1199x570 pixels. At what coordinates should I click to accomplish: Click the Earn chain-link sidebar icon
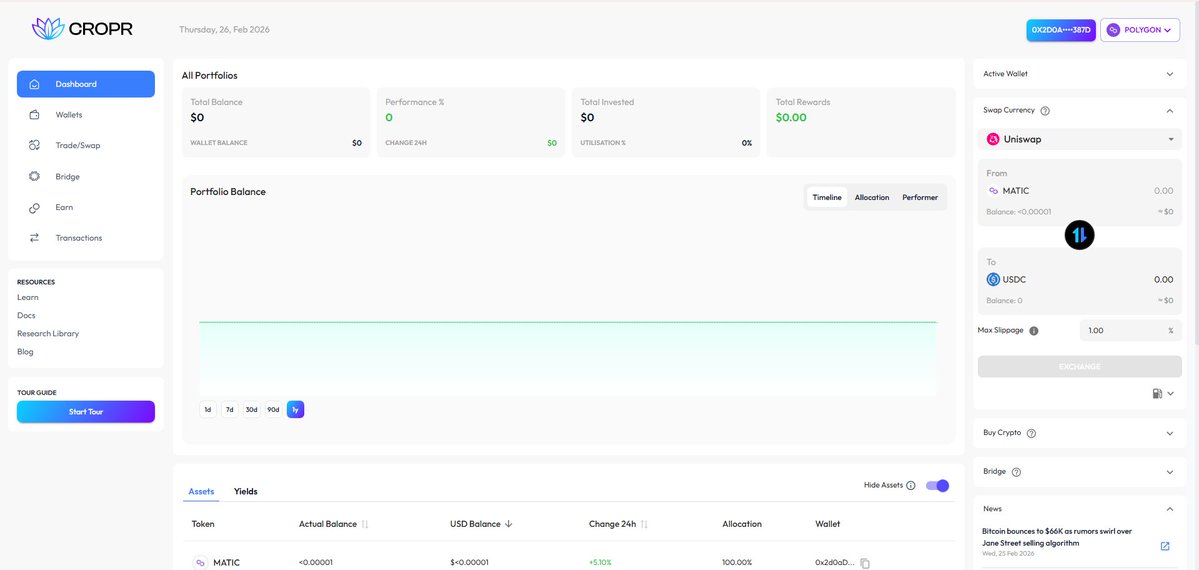pyautogui.click(x=34, y=207)
